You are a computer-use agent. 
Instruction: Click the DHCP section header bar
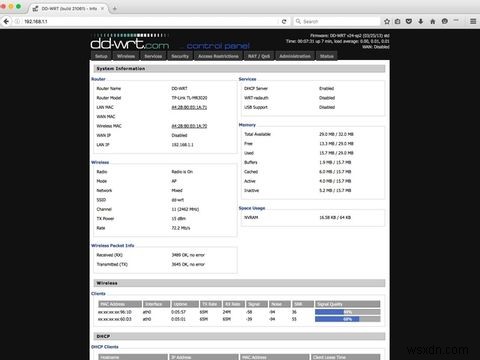pyautogui.click(x=239, y=336)
